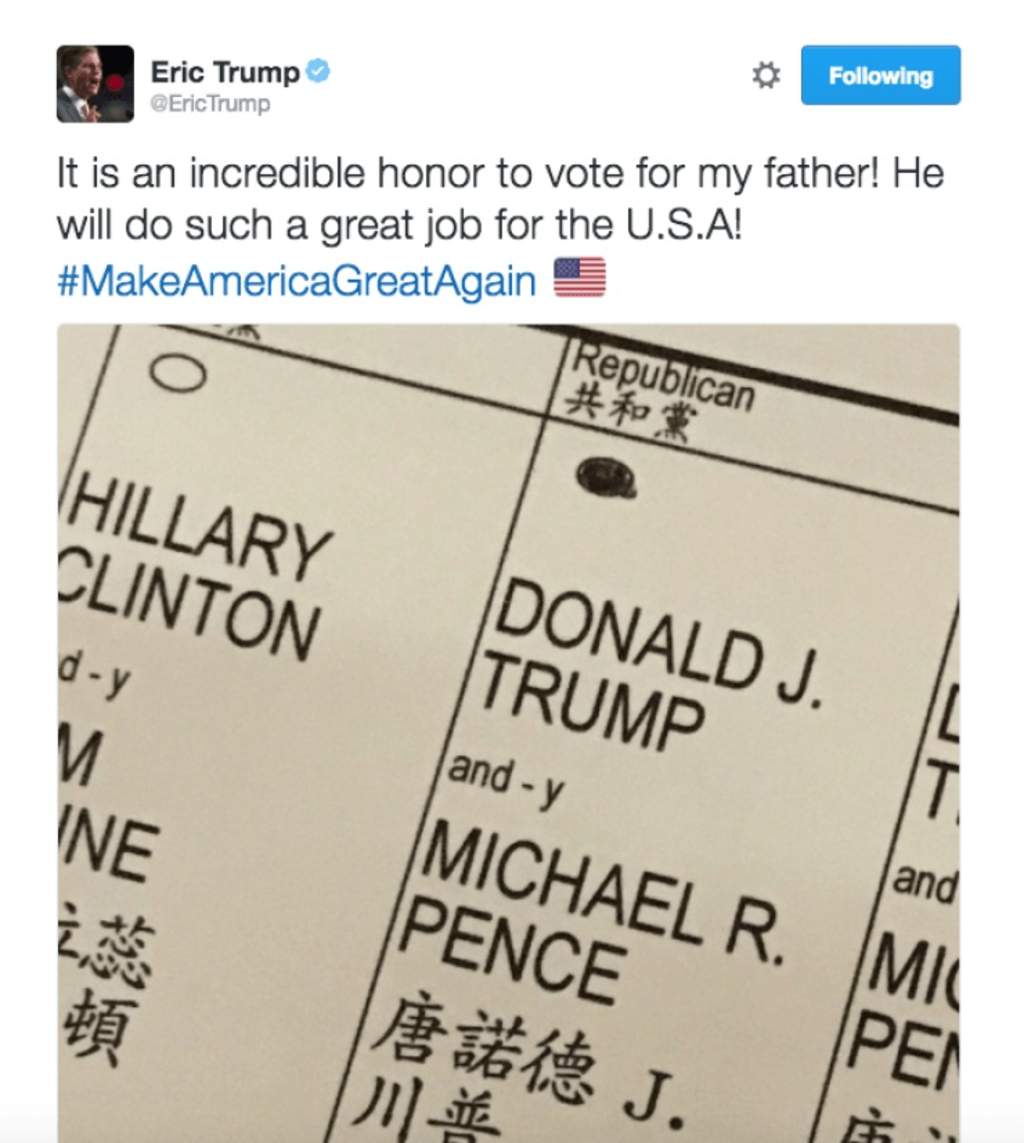The width and height of the screenshot is (1024, 1143).
Task: Select the empty oval above Hillary Clinton
Action: (178, 372)
